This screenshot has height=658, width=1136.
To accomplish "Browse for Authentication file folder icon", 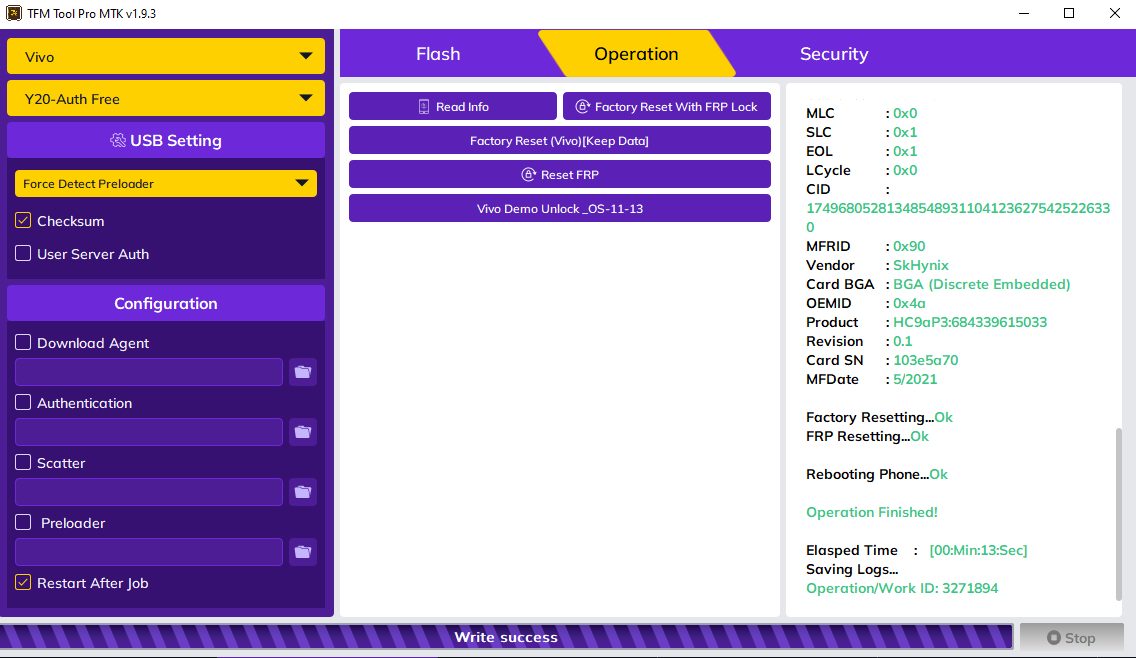I will [x=303, y=432].
